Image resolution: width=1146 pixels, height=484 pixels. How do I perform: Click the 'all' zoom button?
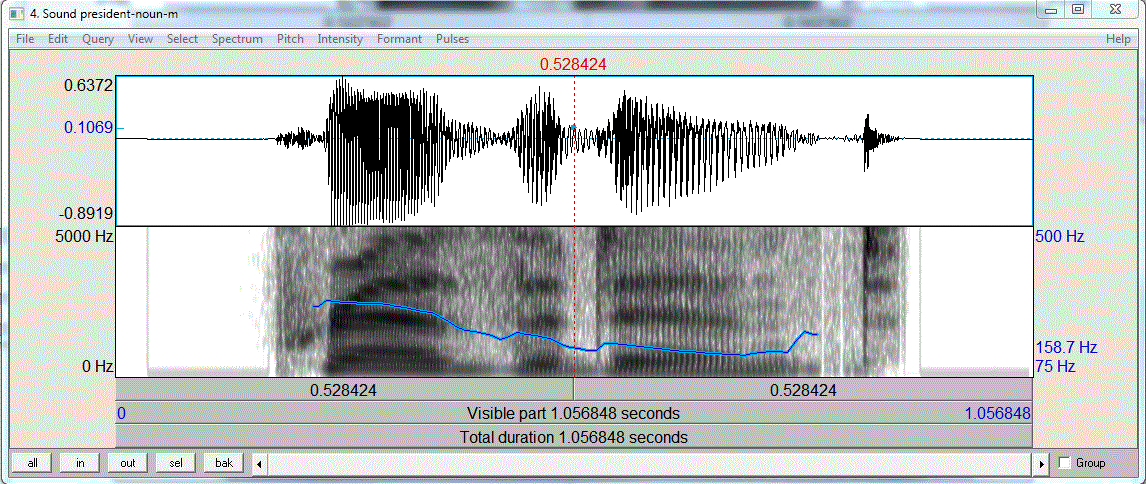[x=32, y=463]
